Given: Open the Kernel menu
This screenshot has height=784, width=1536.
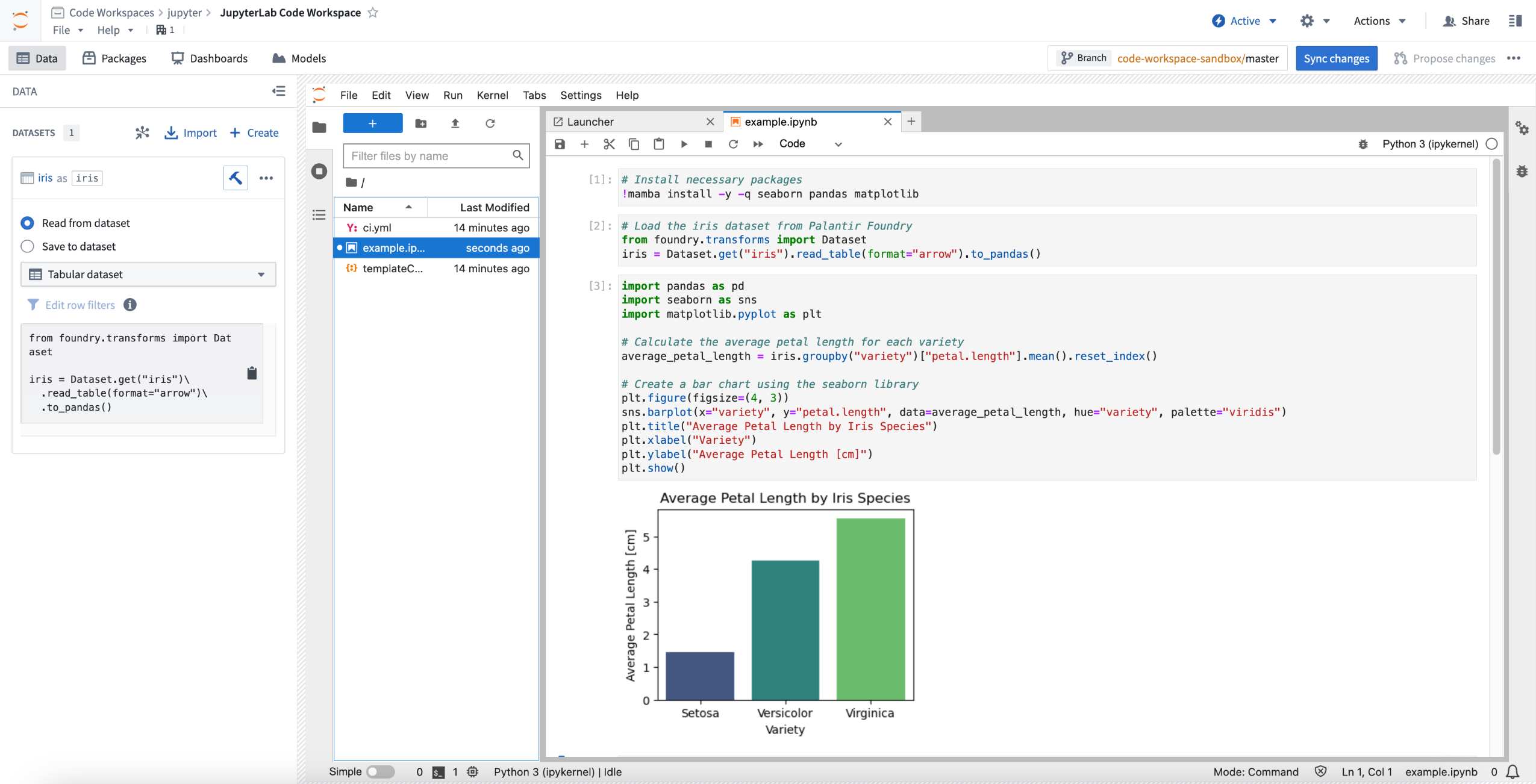Looking at the screenshot, I should (x=491, y=94).
